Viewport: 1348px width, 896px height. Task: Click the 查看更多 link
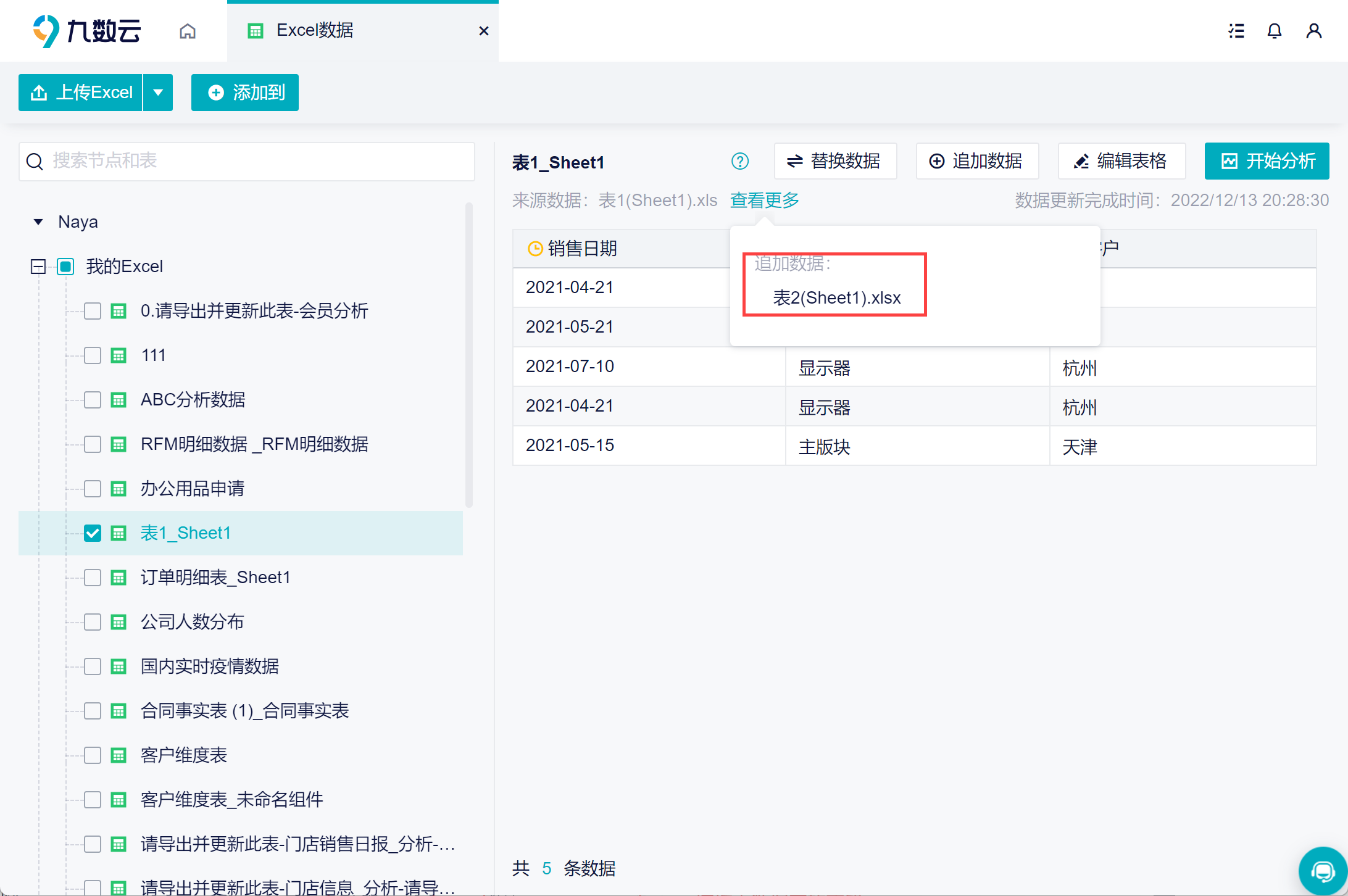[764, 201]
